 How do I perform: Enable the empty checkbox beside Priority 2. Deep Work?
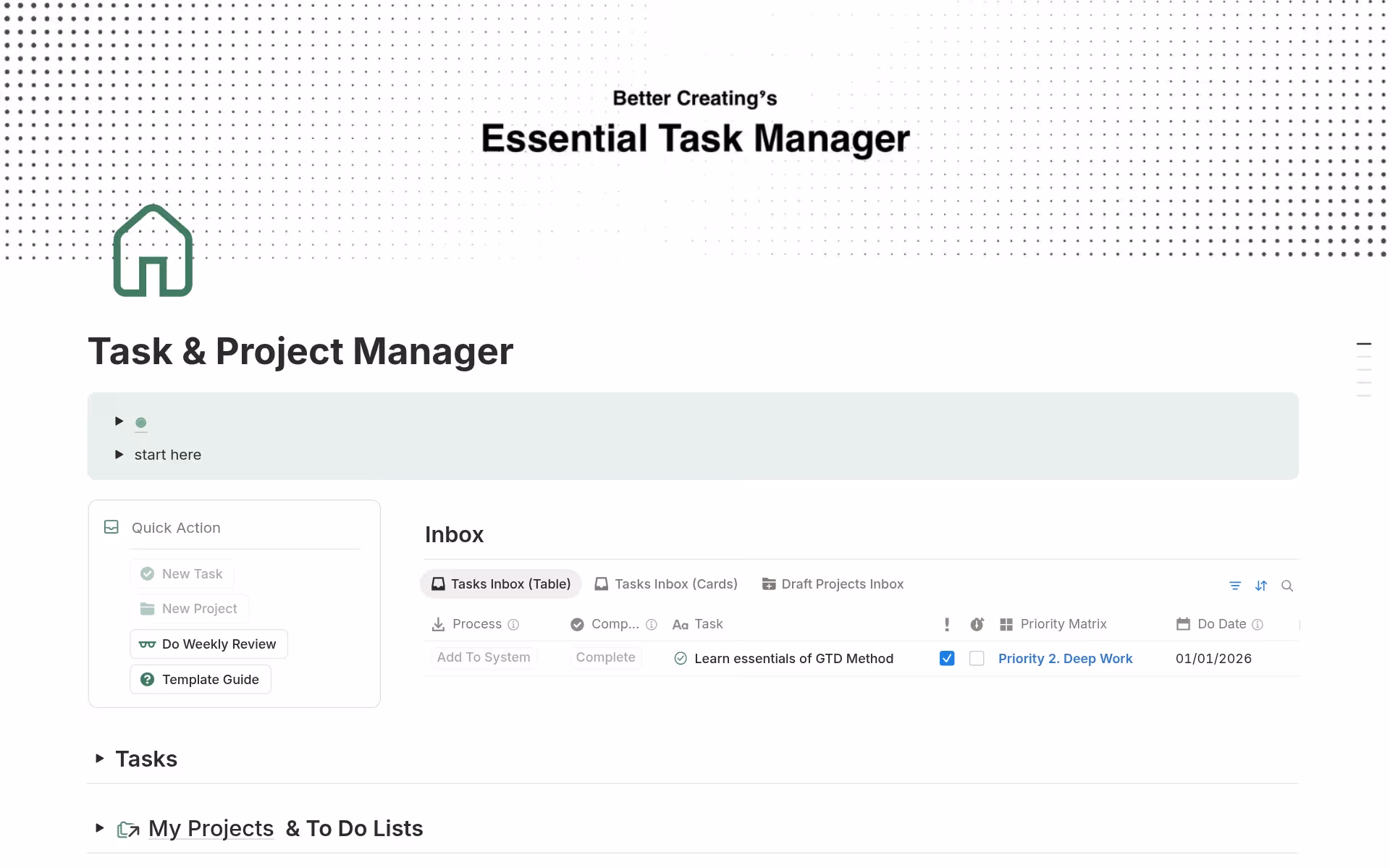point(977,658)
